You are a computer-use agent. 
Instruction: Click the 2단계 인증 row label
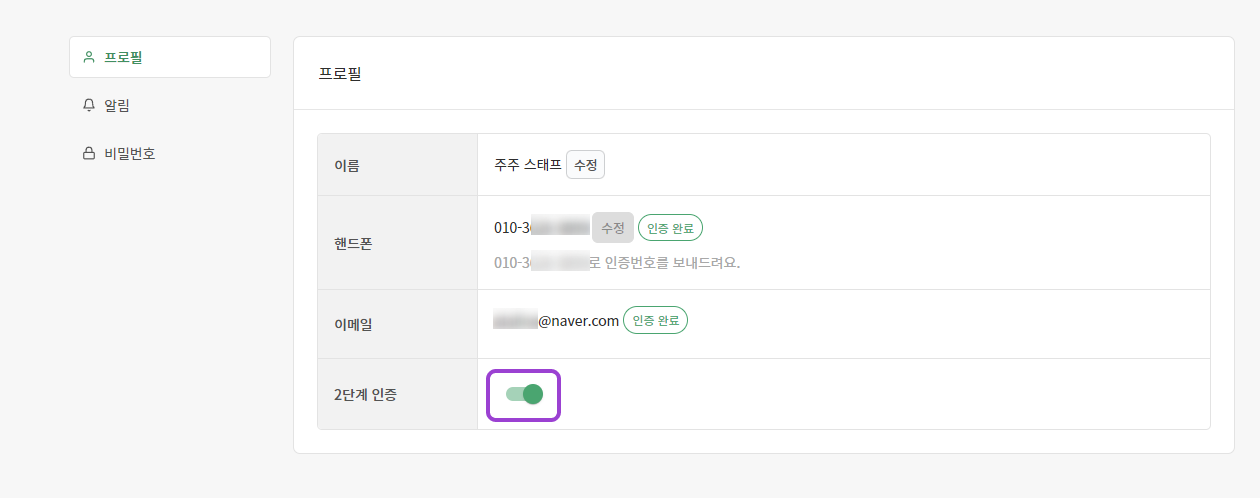tap(365, 394)
